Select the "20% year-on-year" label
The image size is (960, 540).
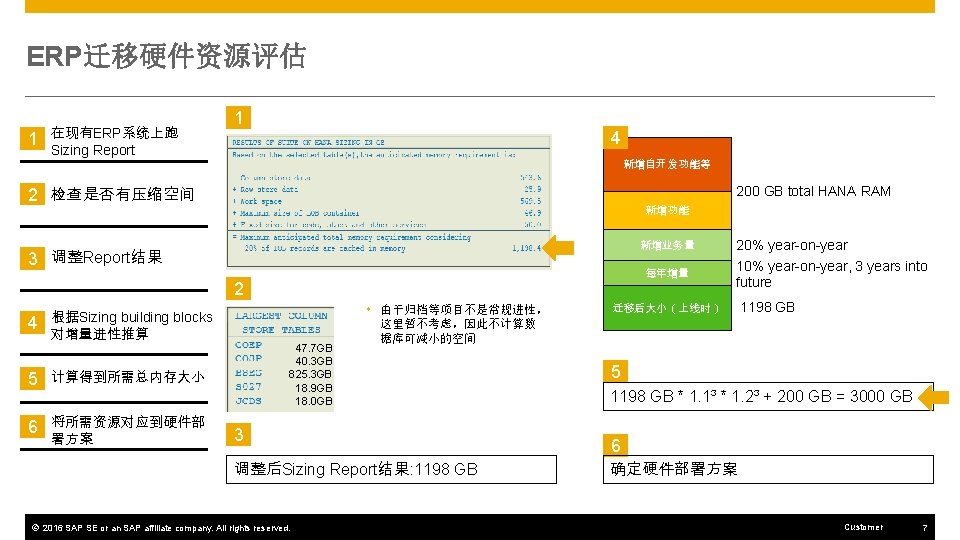[792, 245]
